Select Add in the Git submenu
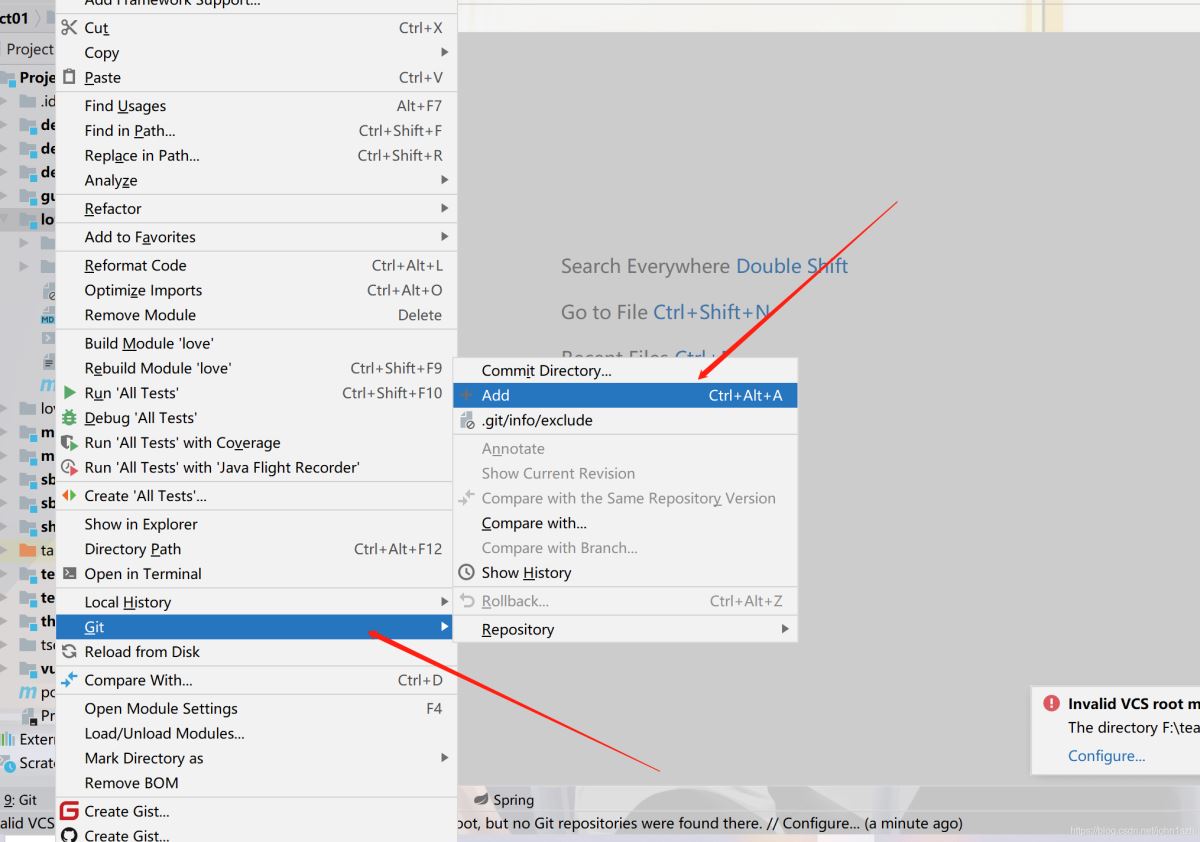 (x=625, y=395)
